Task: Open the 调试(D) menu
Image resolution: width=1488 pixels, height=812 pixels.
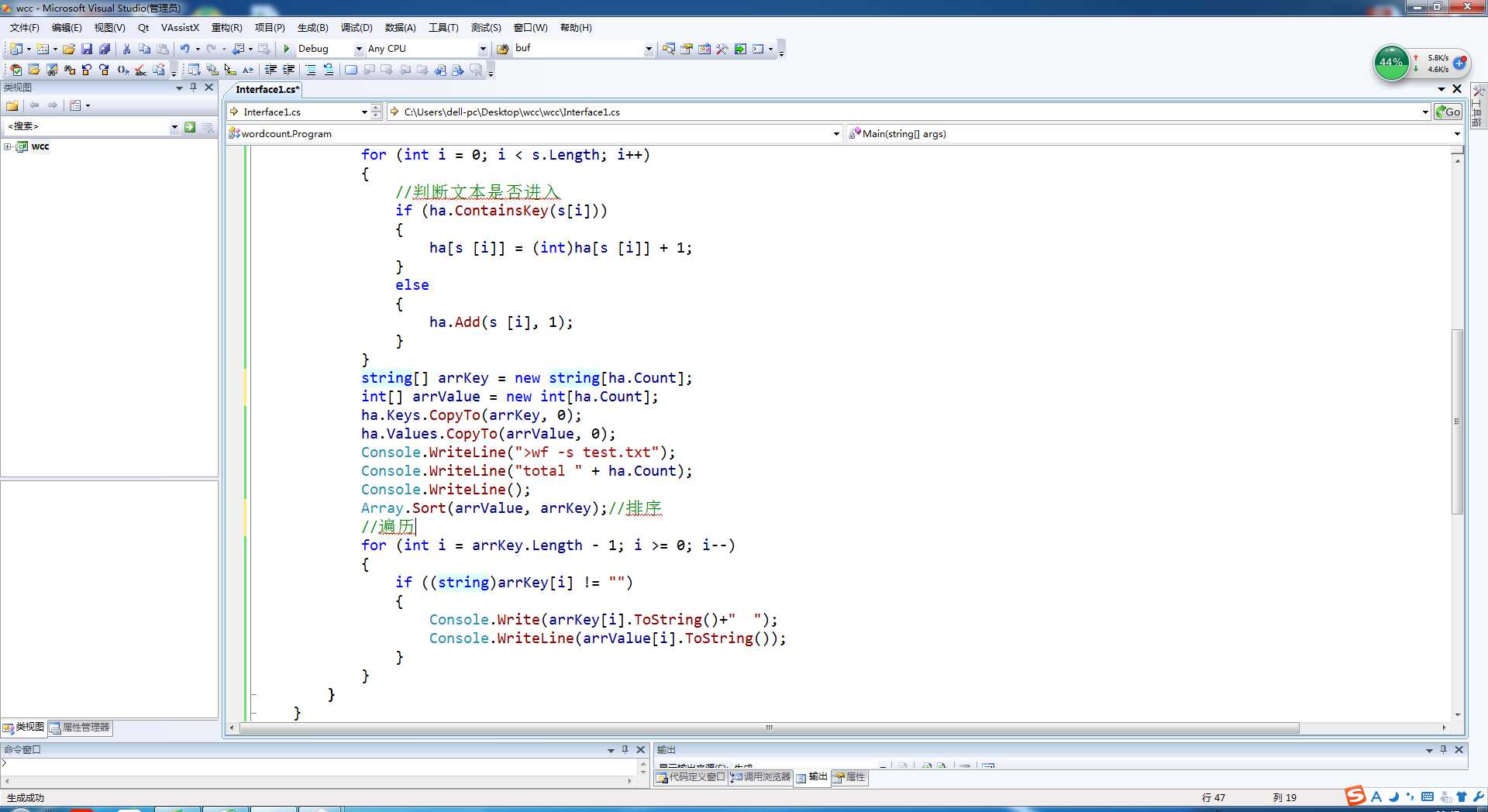Action: coord(356,28)
